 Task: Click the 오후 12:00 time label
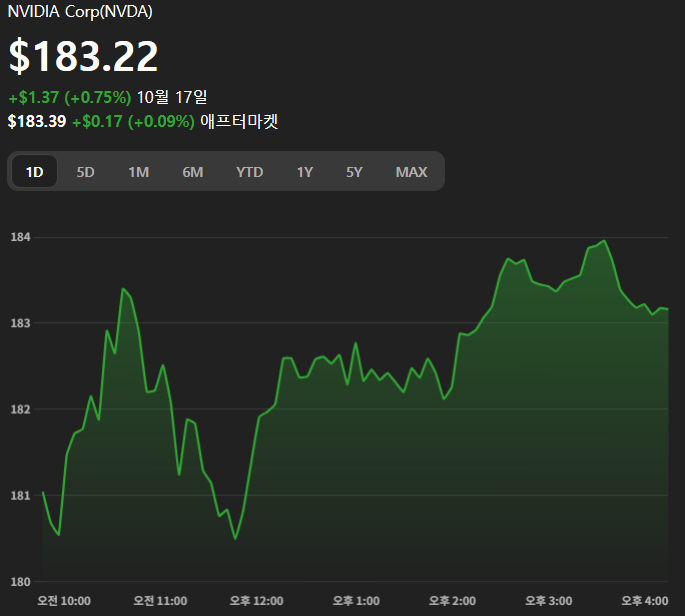(256, 601)
